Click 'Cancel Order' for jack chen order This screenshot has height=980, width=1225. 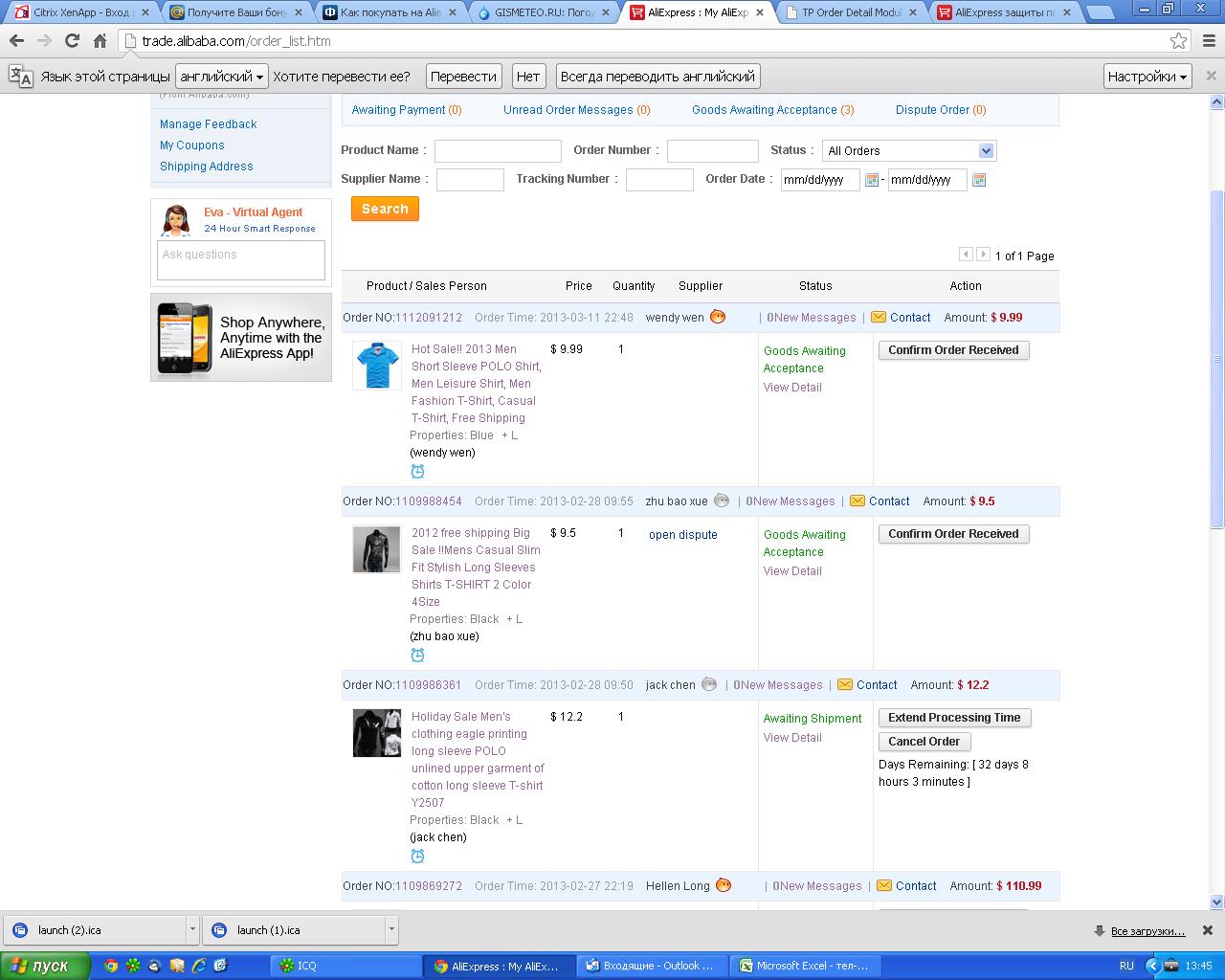coord(924,742)
